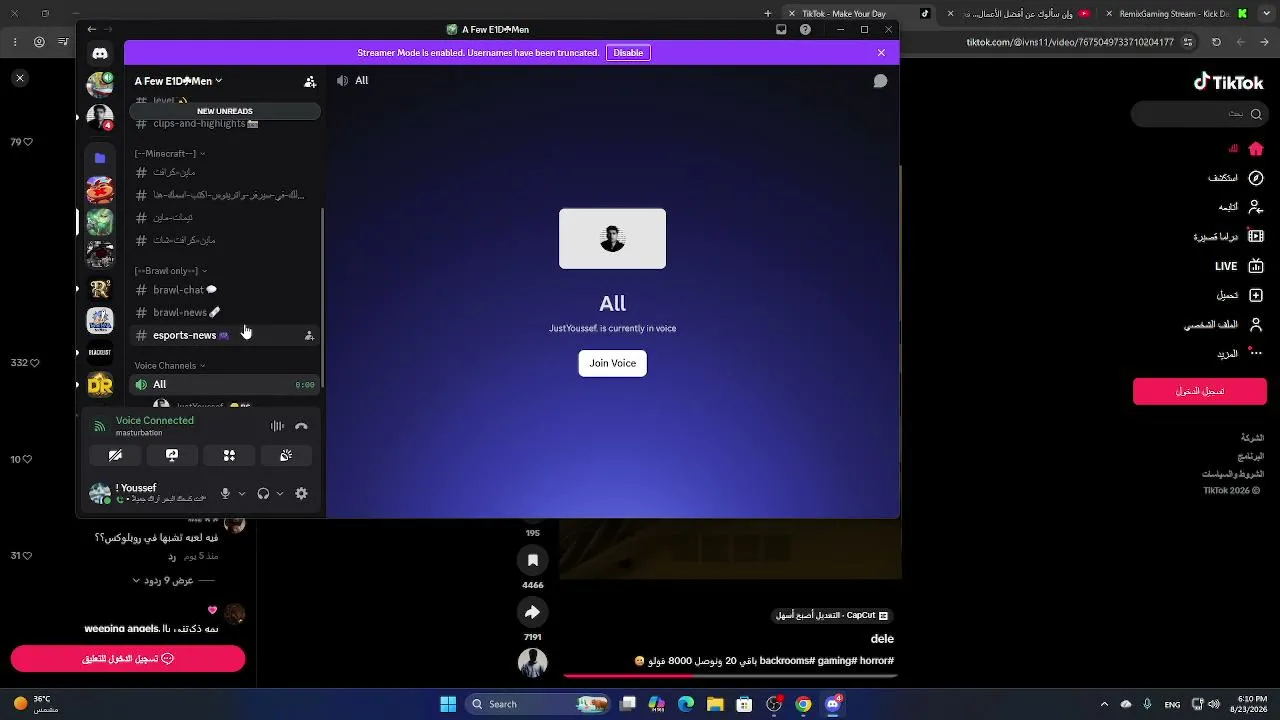Disable Streamer Mode
The width and height of the screenshot is (1280, 720).
628,53
